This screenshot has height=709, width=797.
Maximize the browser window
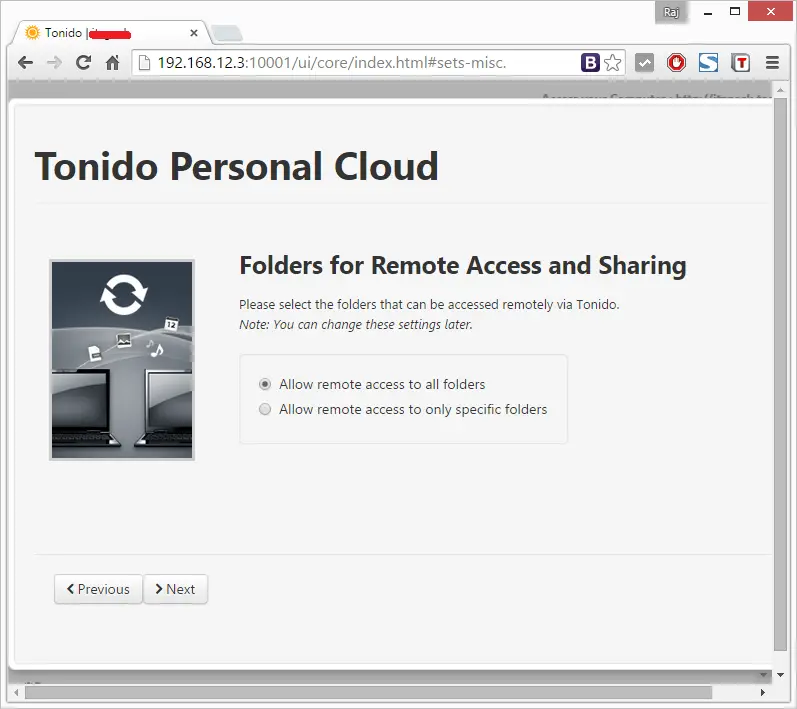click(735, 11)
